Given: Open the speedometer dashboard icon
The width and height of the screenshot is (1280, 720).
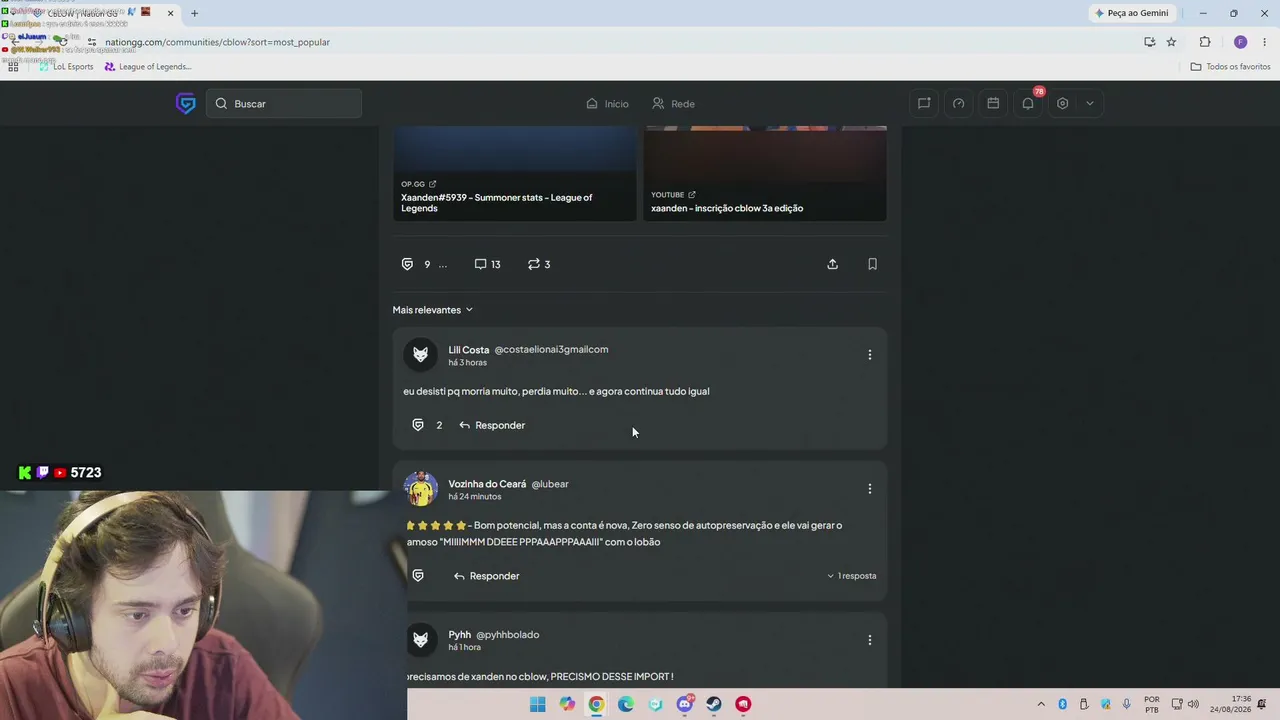Looking at the screenshot, I should 959,103.
